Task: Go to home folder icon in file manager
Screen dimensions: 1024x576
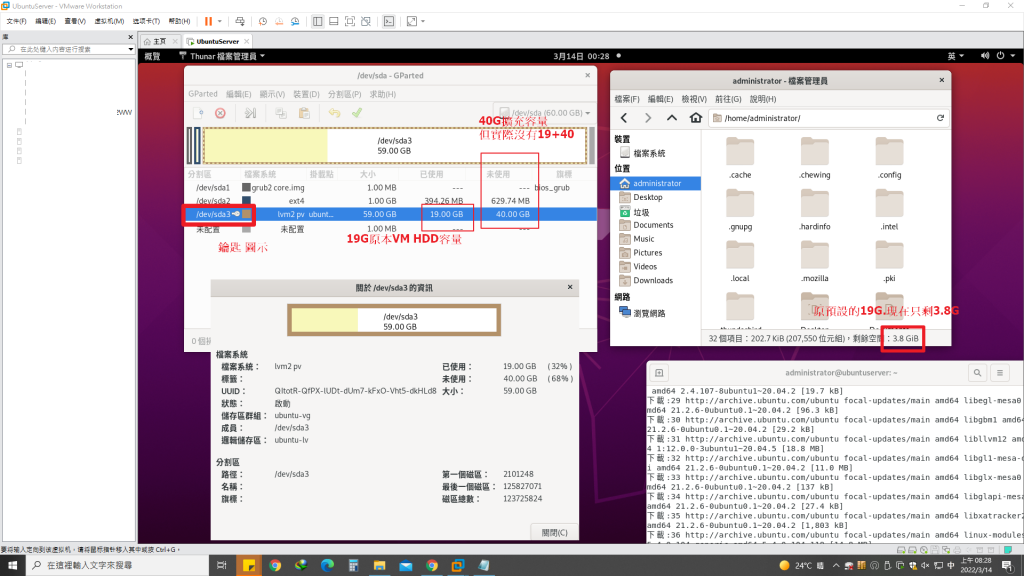Action: 696,118
